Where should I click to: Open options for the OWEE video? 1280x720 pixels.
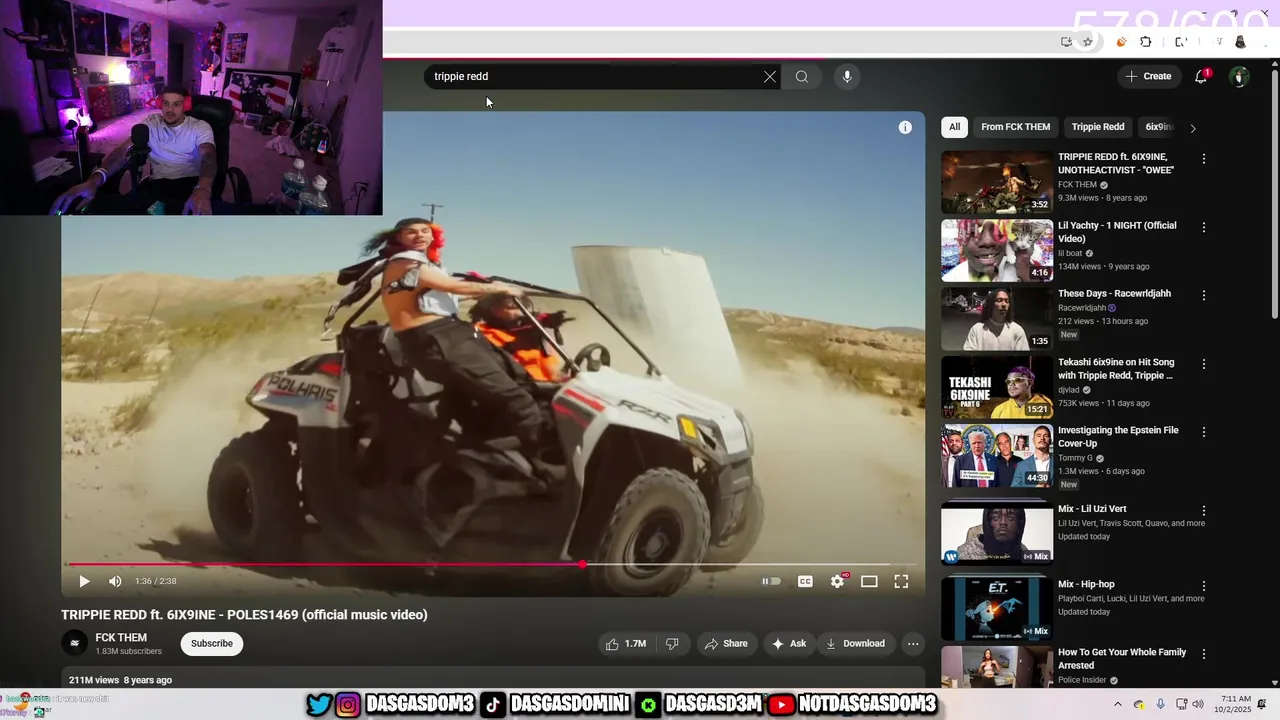click(x=1204, y=159)
